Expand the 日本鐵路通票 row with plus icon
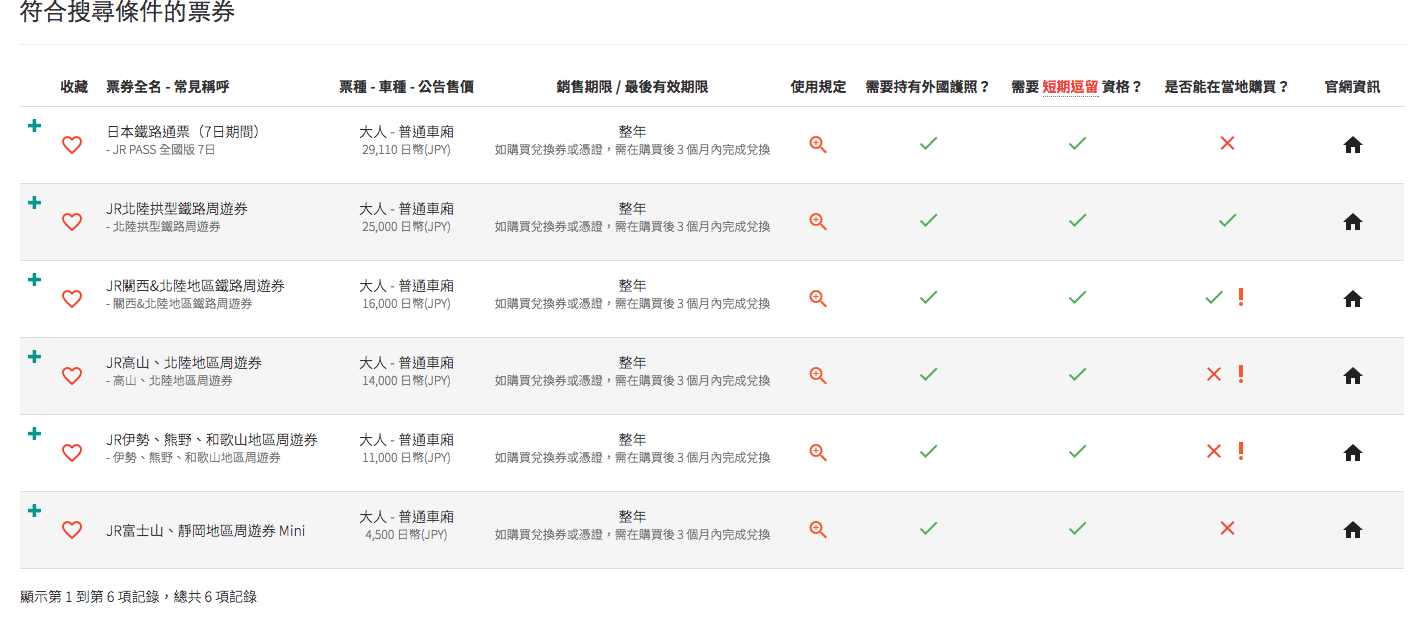Viewport: 1414px width, 635px height. click(x=34, y=126)
